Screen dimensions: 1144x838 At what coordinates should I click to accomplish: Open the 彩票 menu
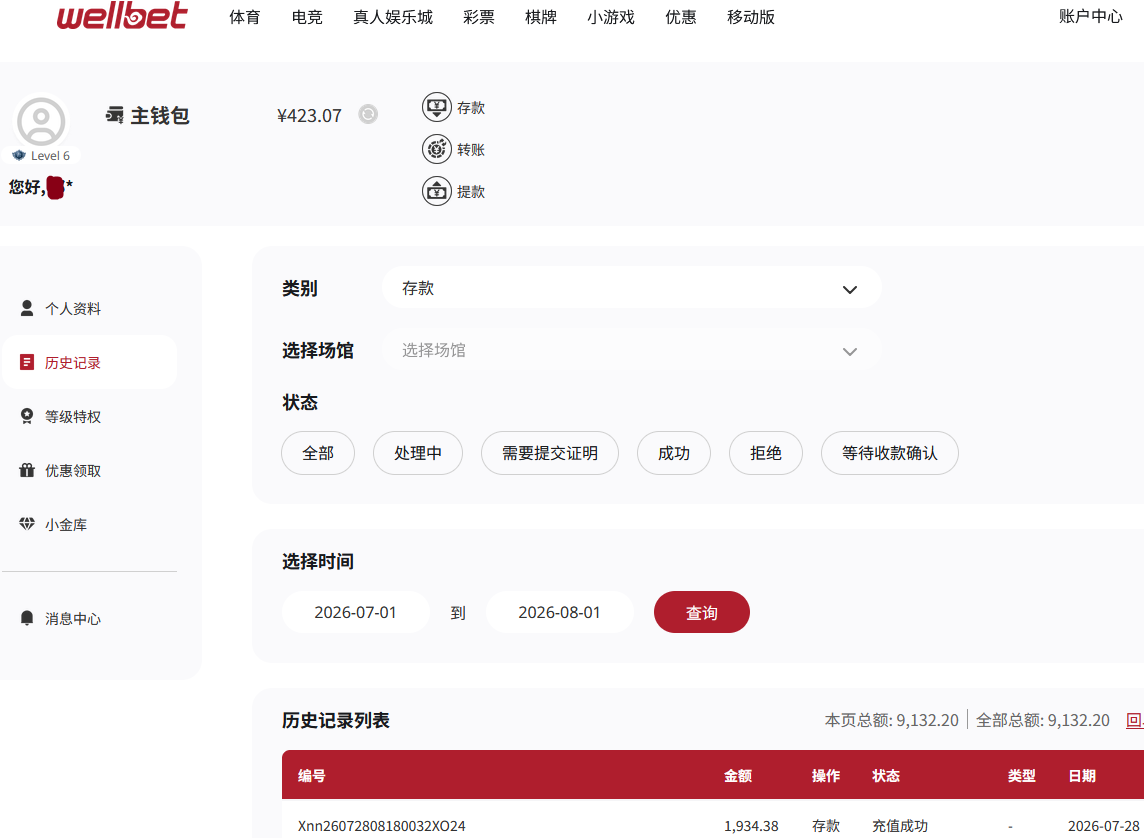pos(479,17)
